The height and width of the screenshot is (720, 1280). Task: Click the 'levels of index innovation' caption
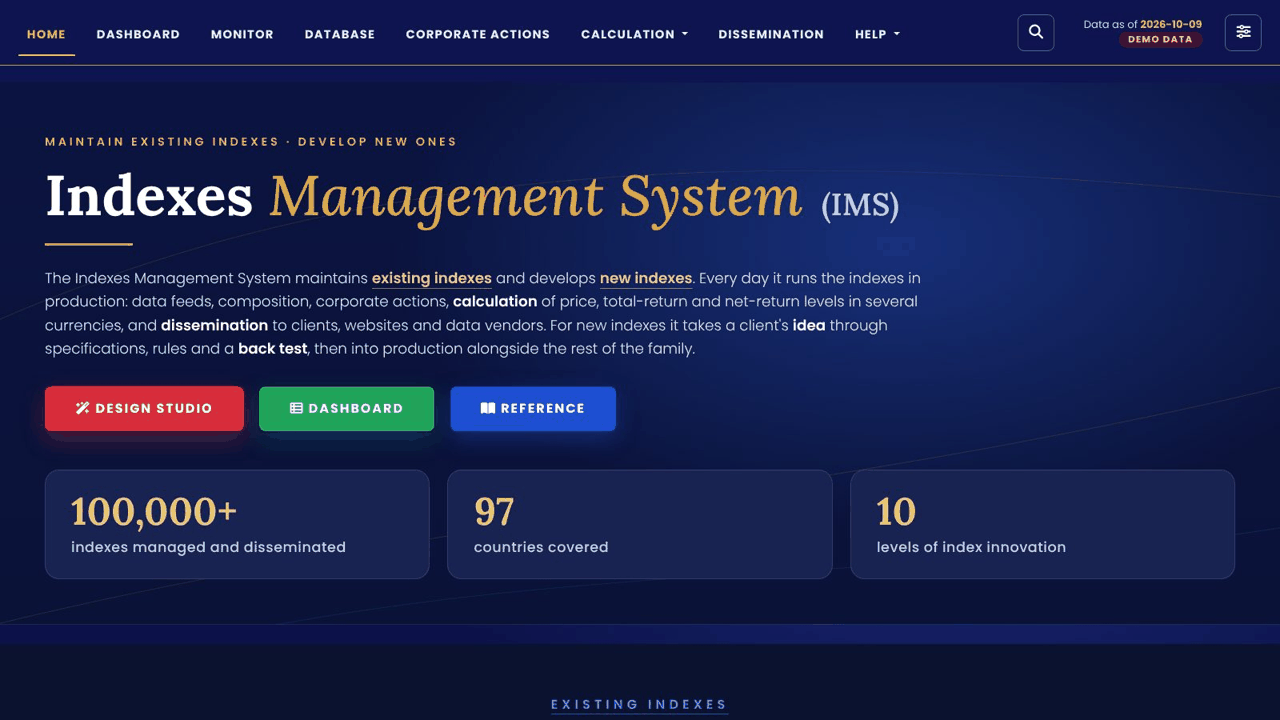pyautogui.click(x=971, y=547)
